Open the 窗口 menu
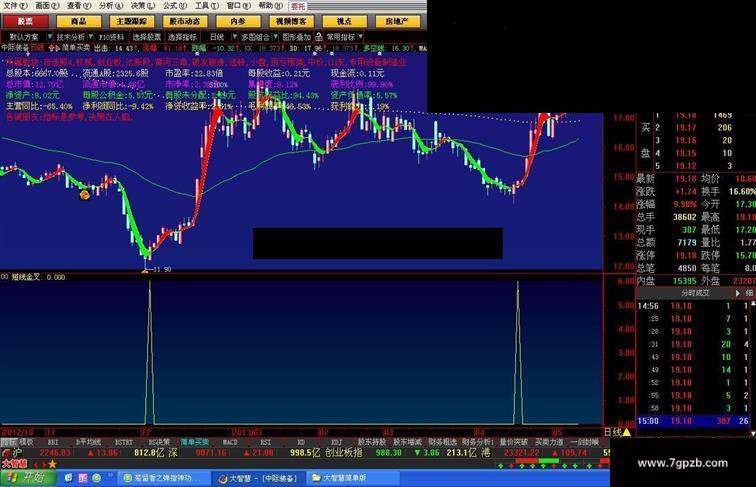 pyautogui.click(x=238, y=6)
